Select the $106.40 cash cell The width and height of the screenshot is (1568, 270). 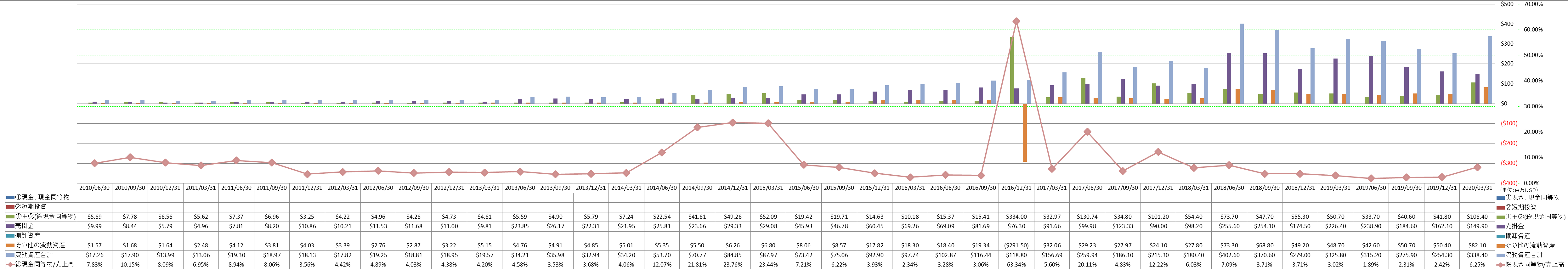pyautogui.click(x=1477, y=217)
